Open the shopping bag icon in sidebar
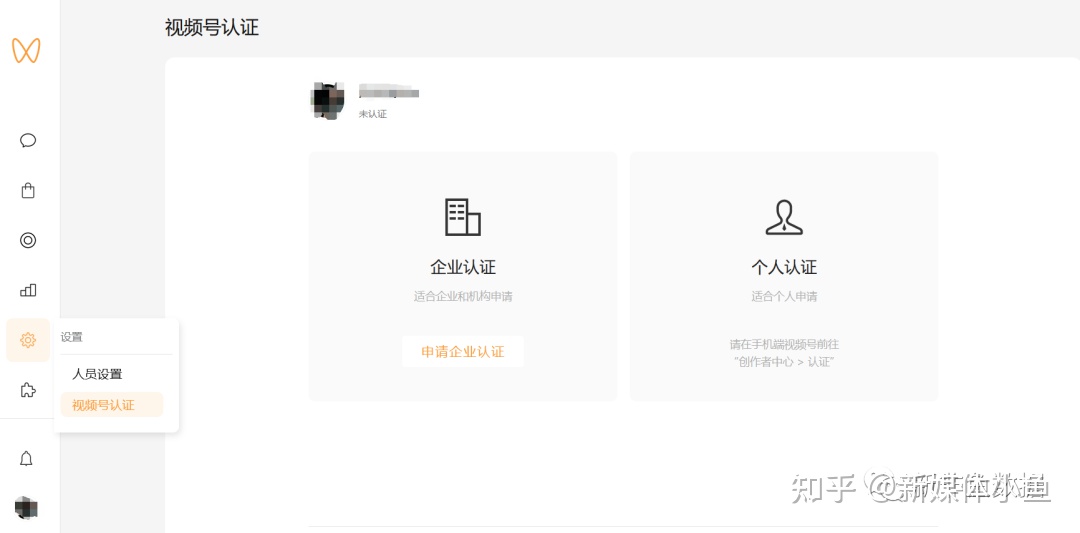This screenshot has height=533, width=1080. click(28, 190)
